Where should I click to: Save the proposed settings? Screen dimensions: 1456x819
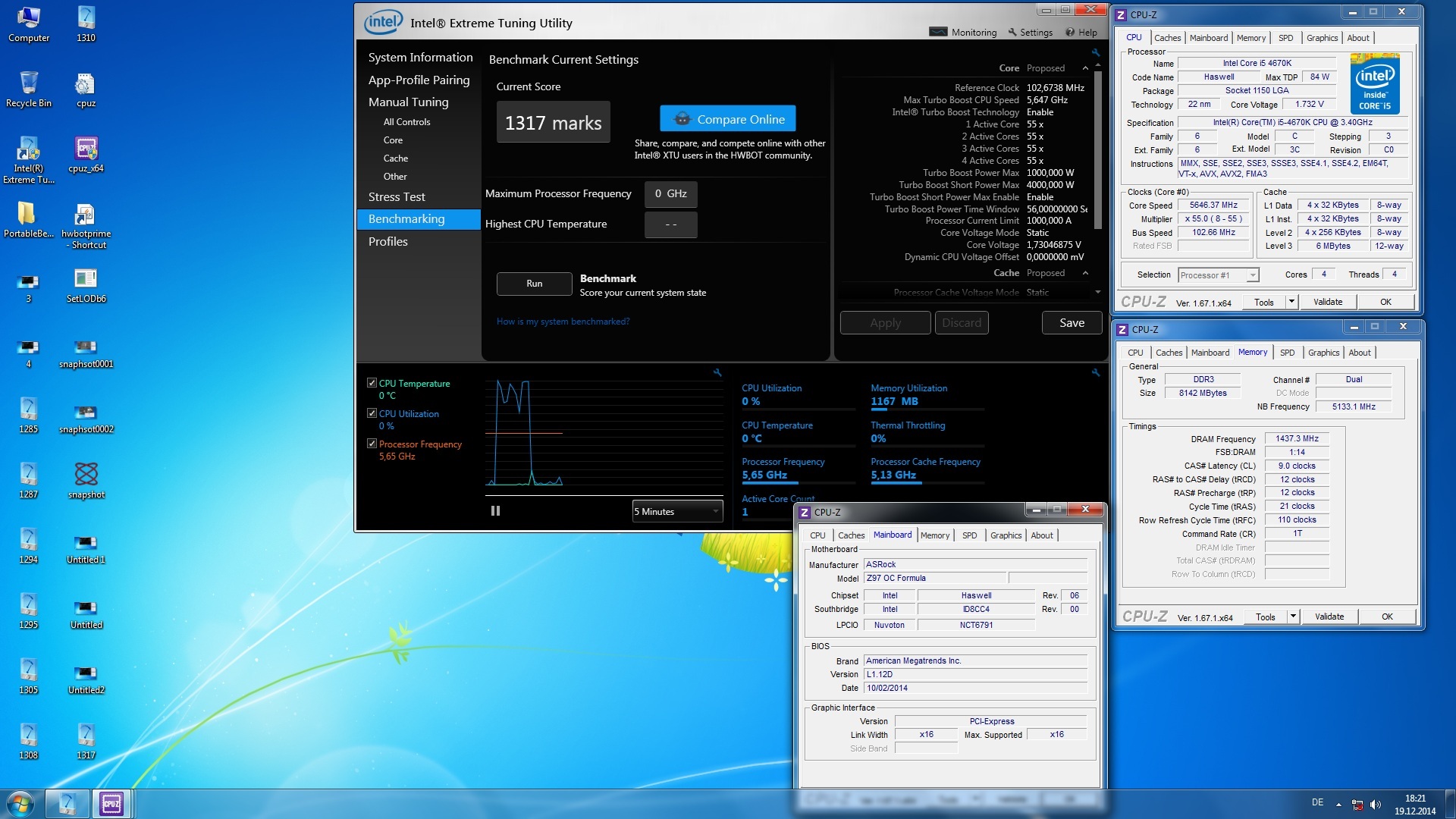pos(1072,323)
